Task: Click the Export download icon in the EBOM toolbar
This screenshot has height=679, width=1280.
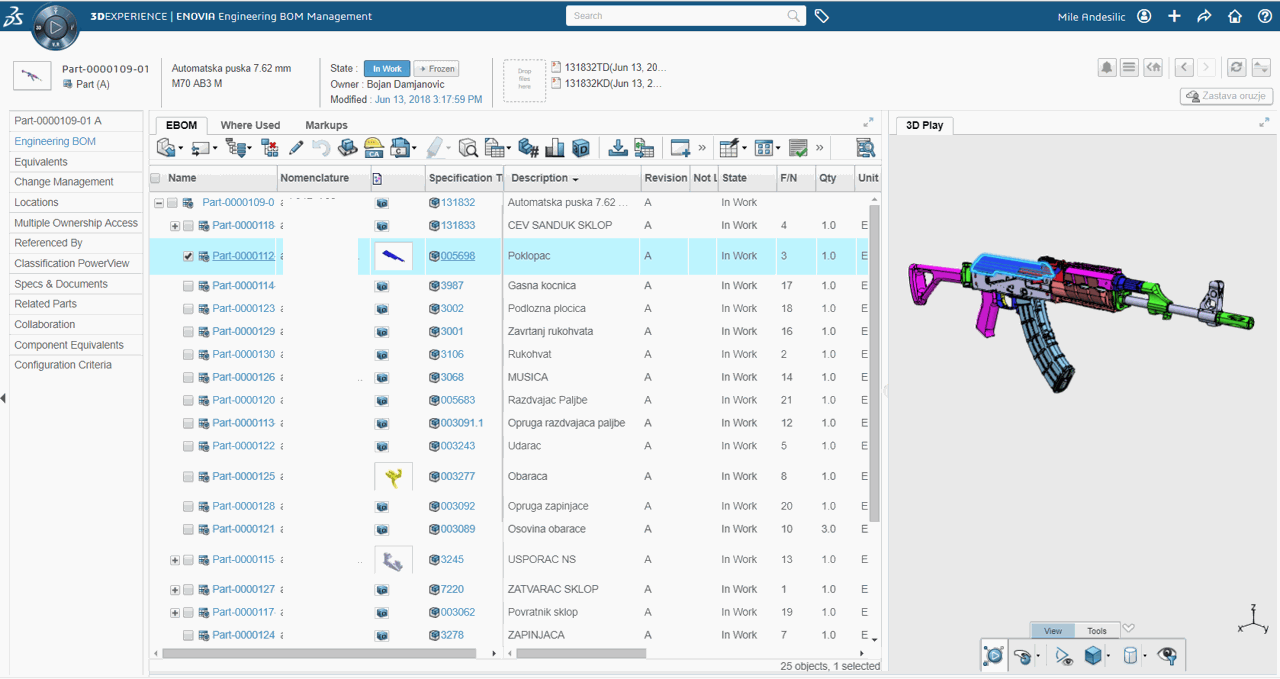Action: click(618, 147)
